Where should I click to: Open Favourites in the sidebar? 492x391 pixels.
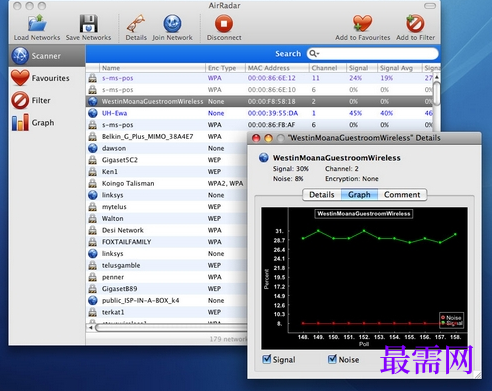[47, 78]
